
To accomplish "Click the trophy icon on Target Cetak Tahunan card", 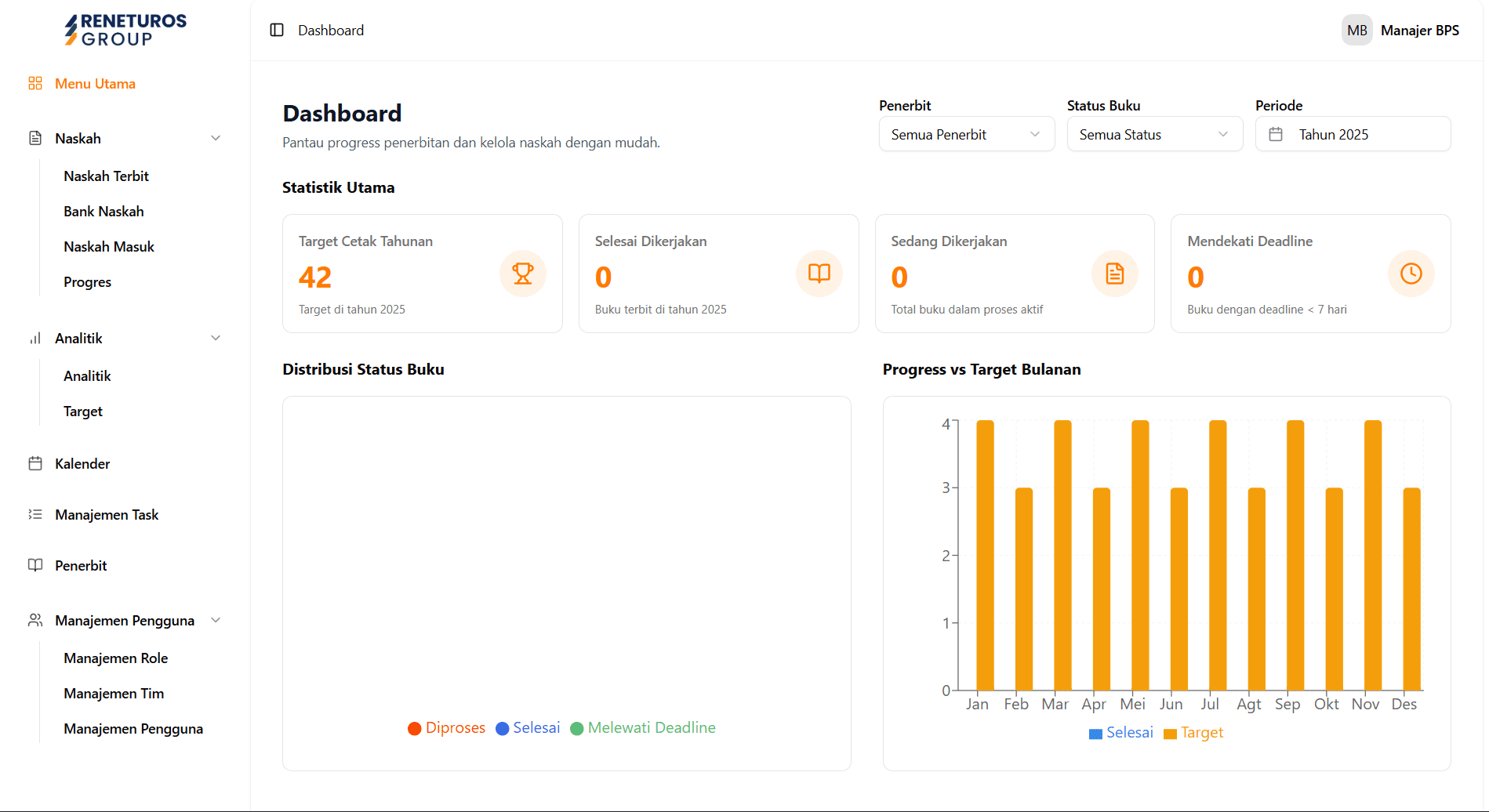I will coord(522,274).
